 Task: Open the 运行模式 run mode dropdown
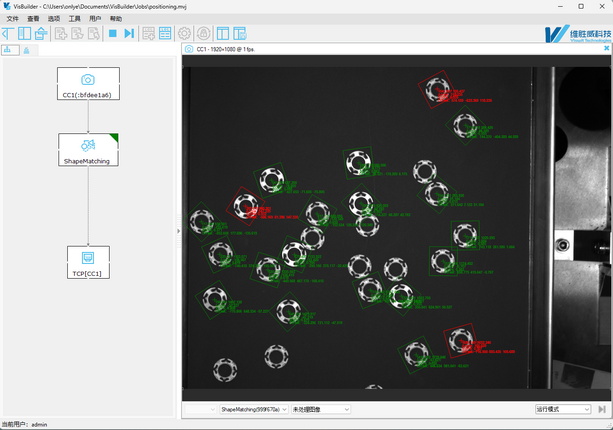coord(586,409)
